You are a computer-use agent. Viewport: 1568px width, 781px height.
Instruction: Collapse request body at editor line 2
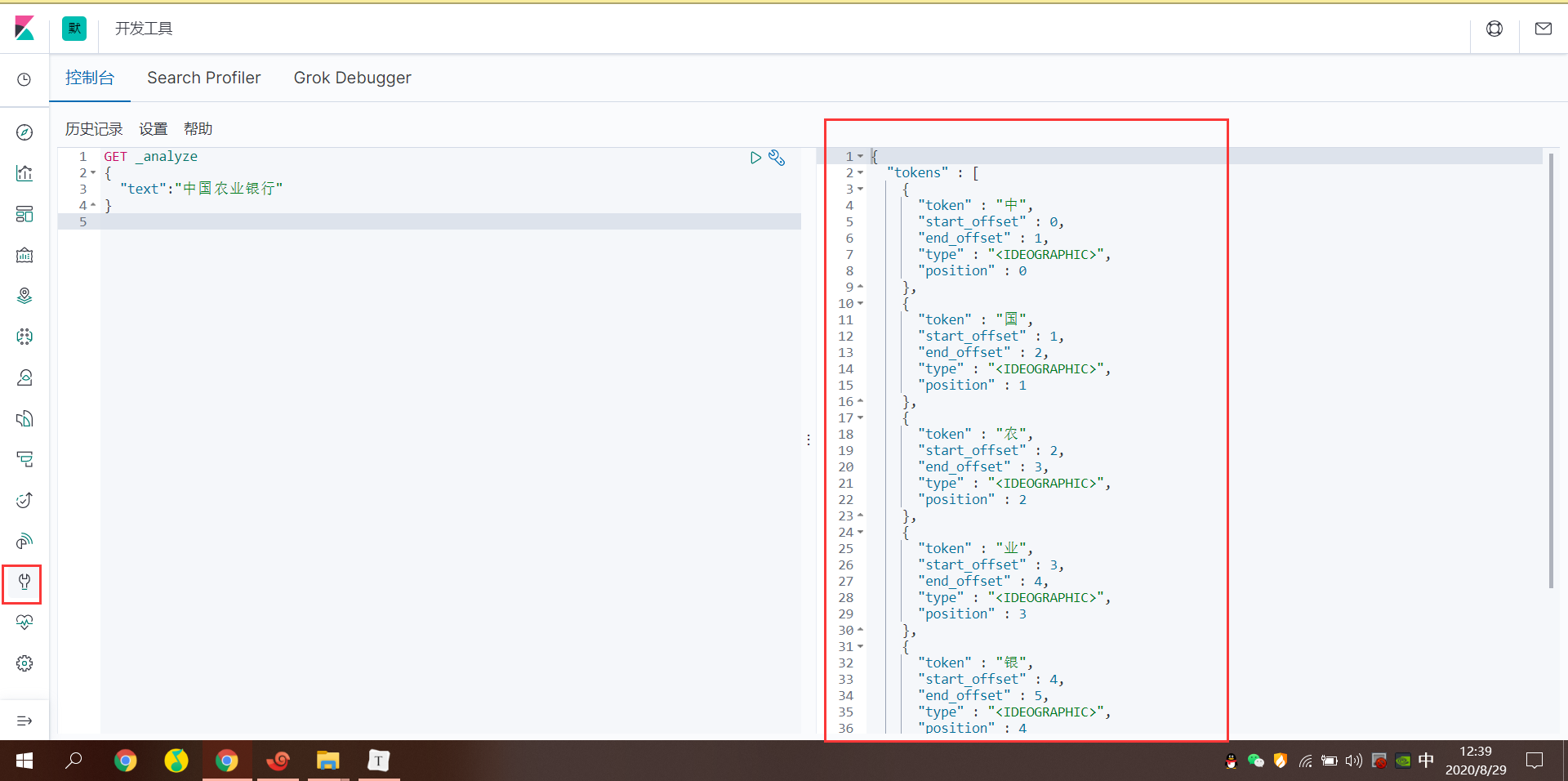tap(93, 173)
